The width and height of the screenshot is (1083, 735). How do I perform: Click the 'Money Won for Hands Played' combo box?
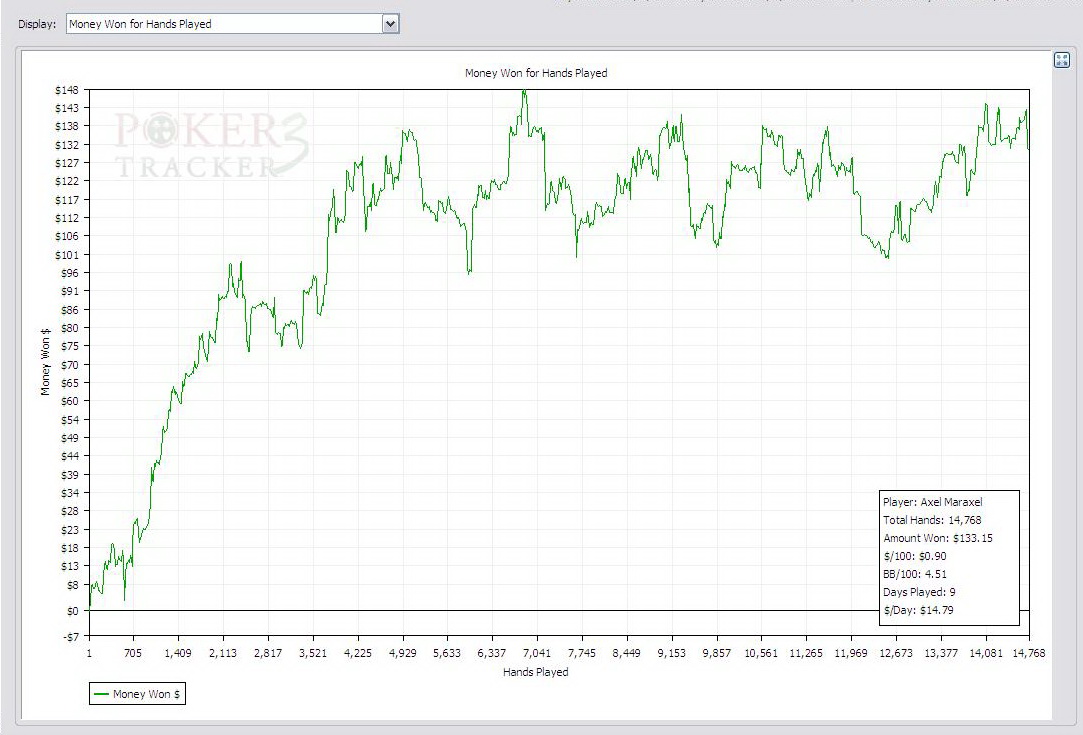(x=224, y=24)
